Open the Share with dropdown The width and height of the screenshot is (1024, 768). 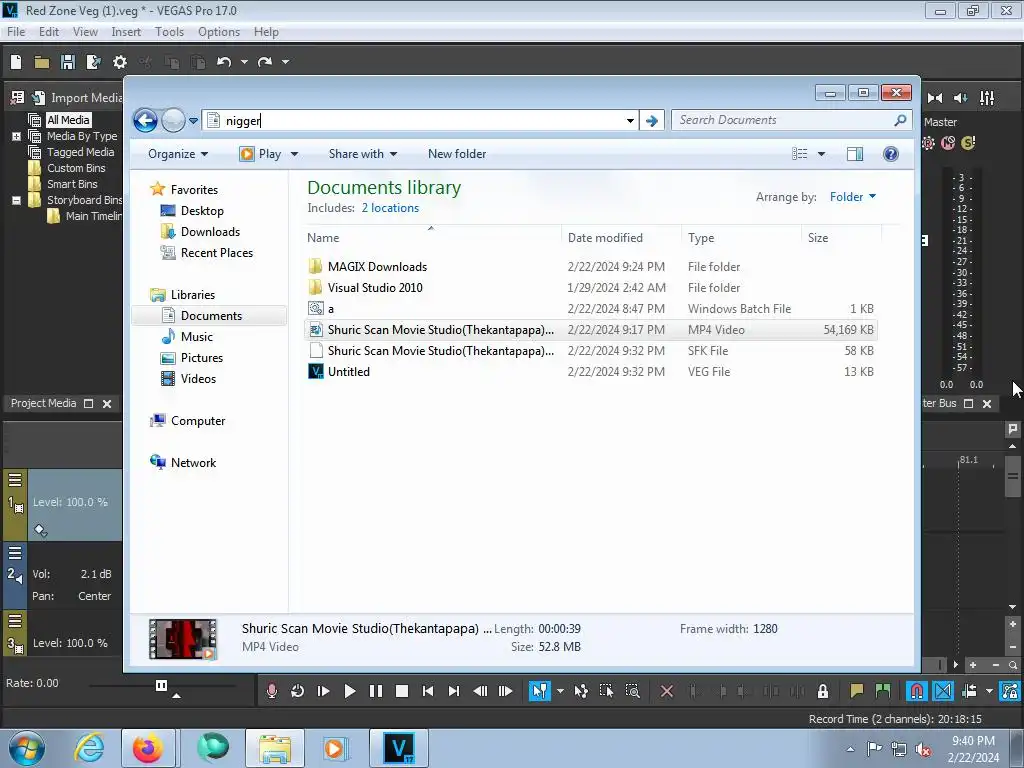[363, 154]
